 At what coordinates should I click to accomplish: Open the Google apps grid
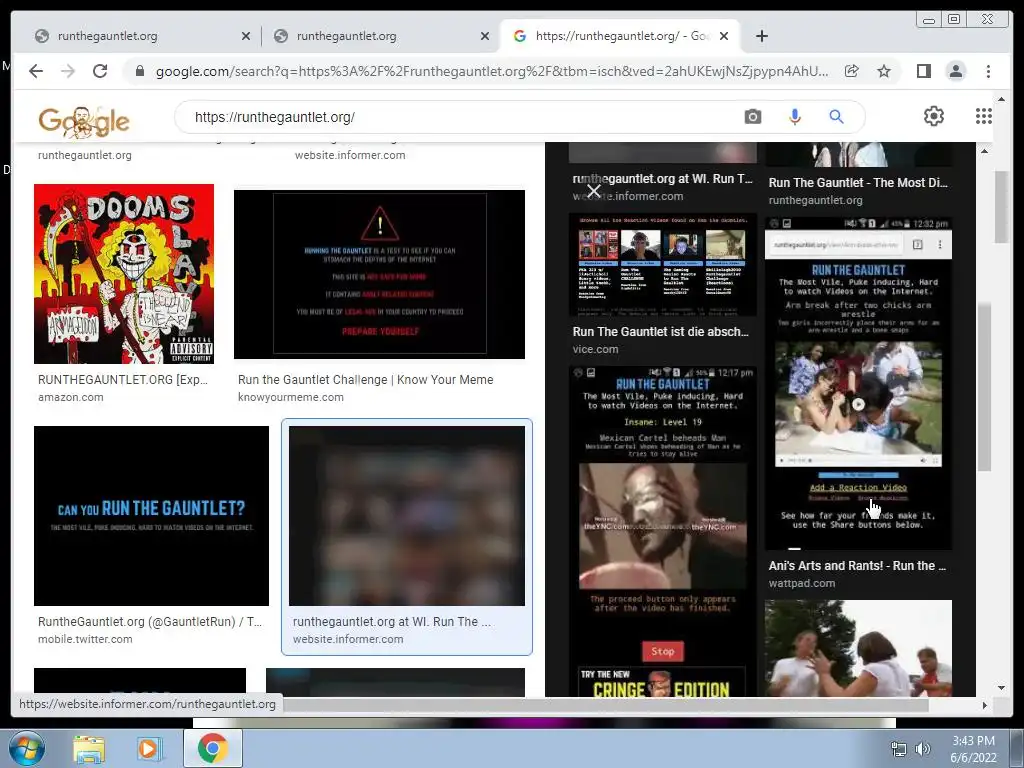pos(984,116)
